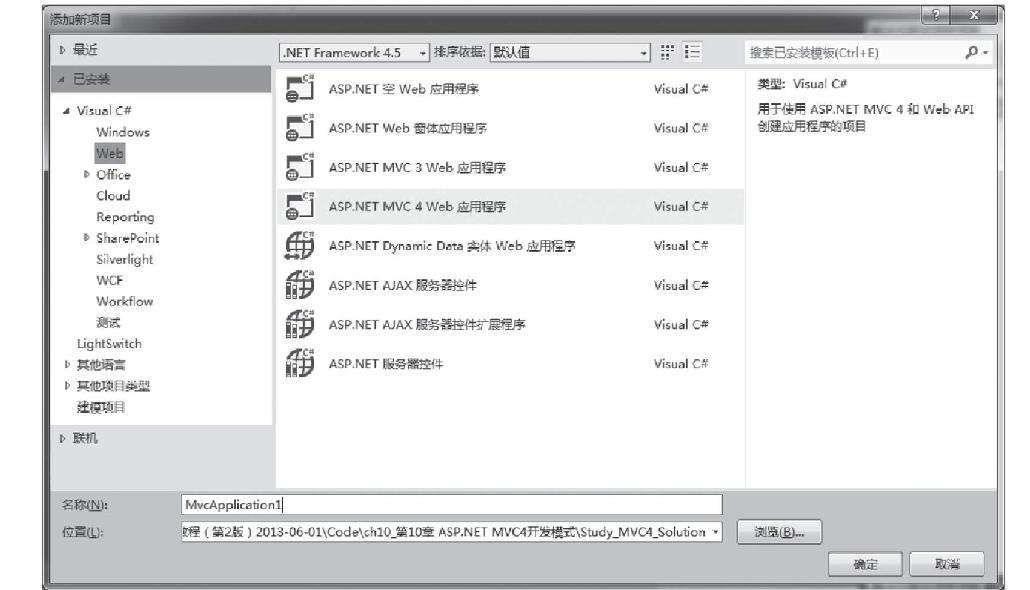Select the Workflow category
1030x590 pixels.
(x=124, y=302)
